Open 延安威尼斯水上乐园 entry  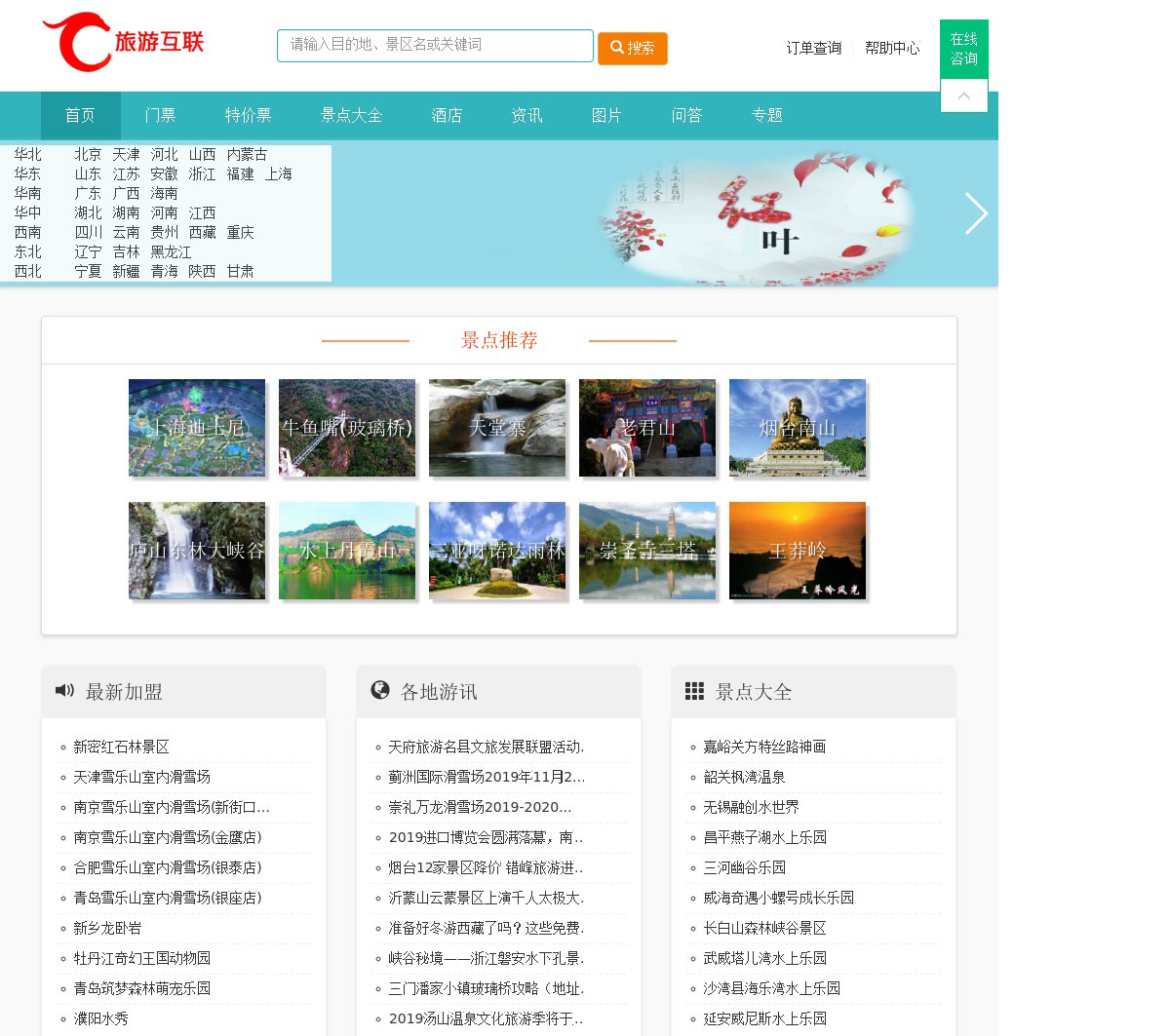pyautogui.click(x=764, y=1018)
